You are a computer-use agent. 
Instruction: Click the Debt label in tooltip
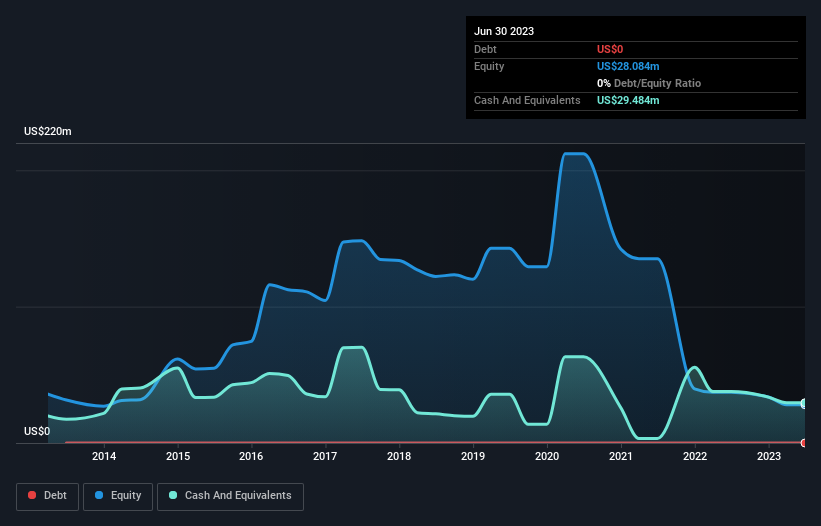[485, 49]
